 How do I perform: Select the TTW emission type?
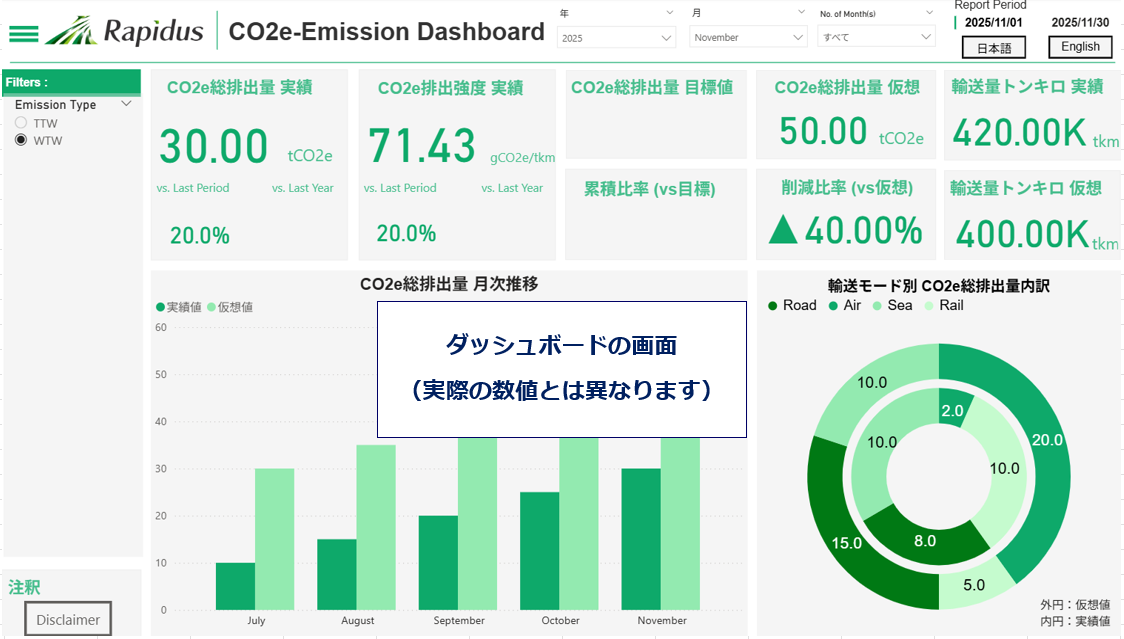pos(21,123)
